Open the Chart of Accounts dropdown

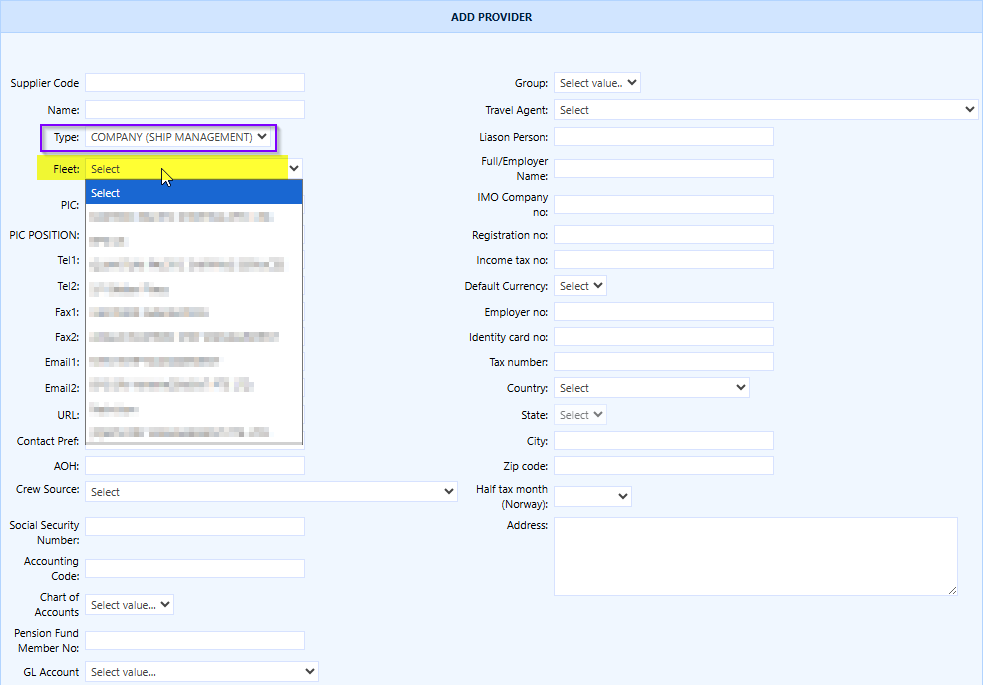[128, 604]
